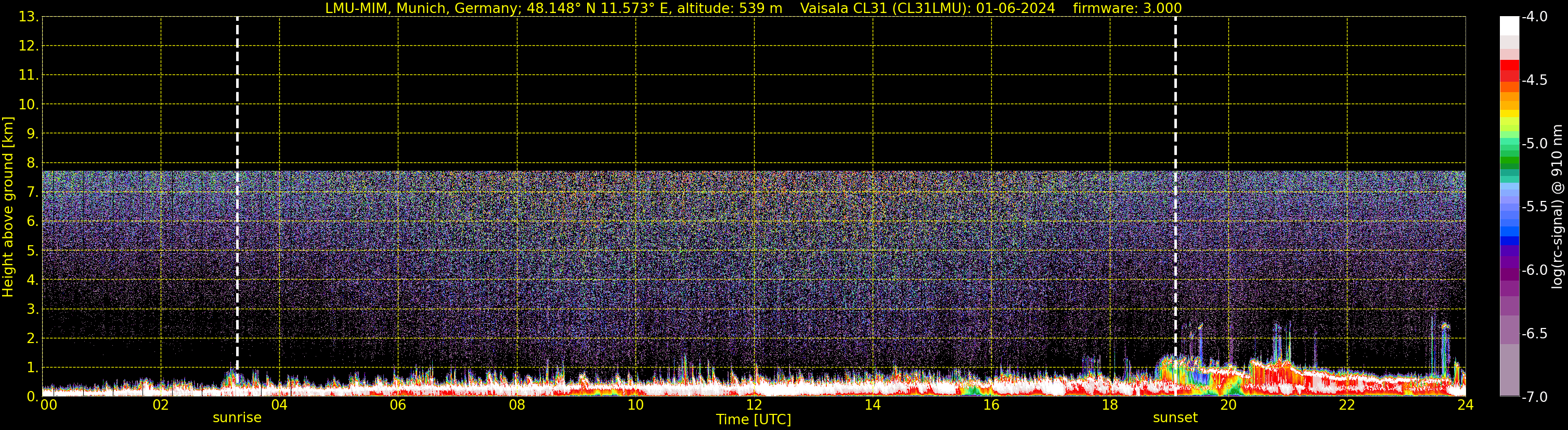The width and height of the screenshot is (1568, 430).
Task: Click the 'Height above ground [km]' axis label
Action: [8, 207]
